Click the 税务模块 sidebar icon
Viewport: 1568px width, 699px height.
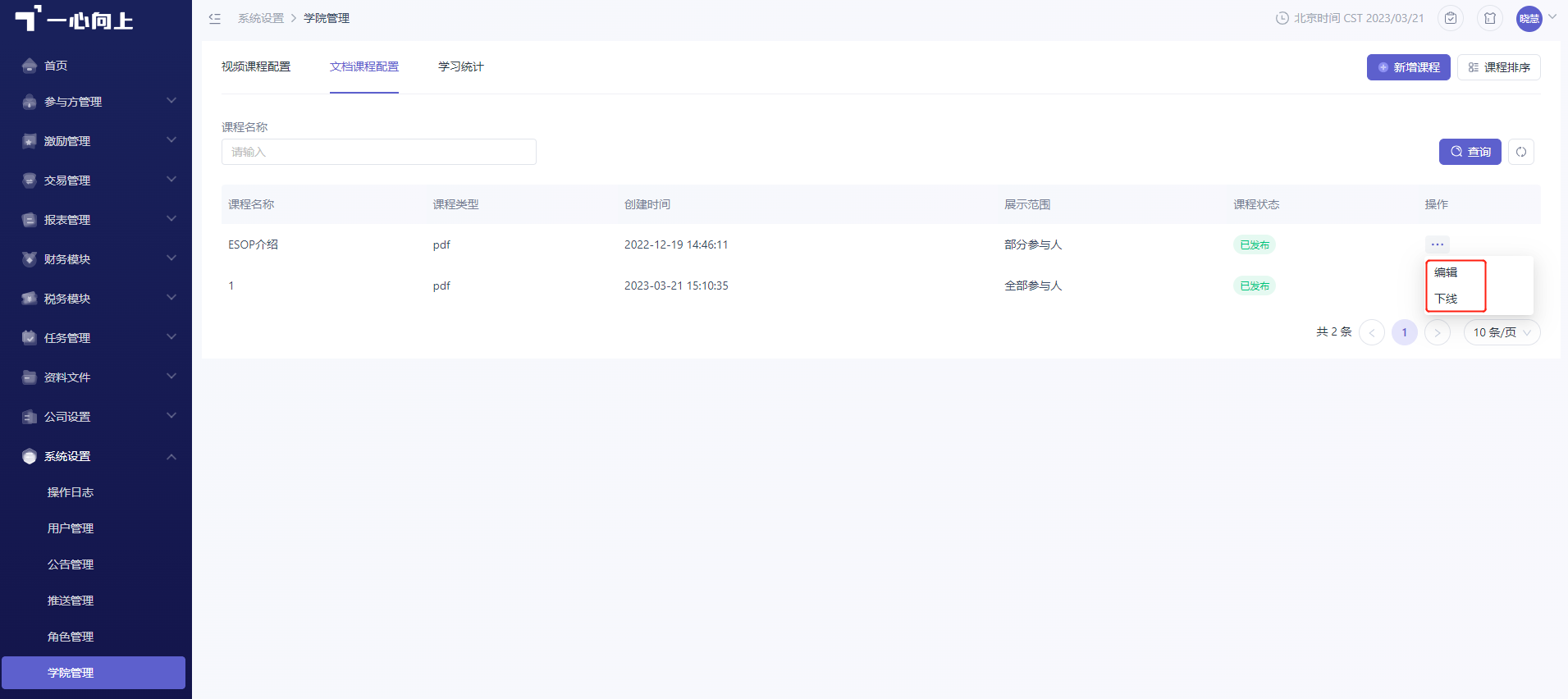click(30, 299)
